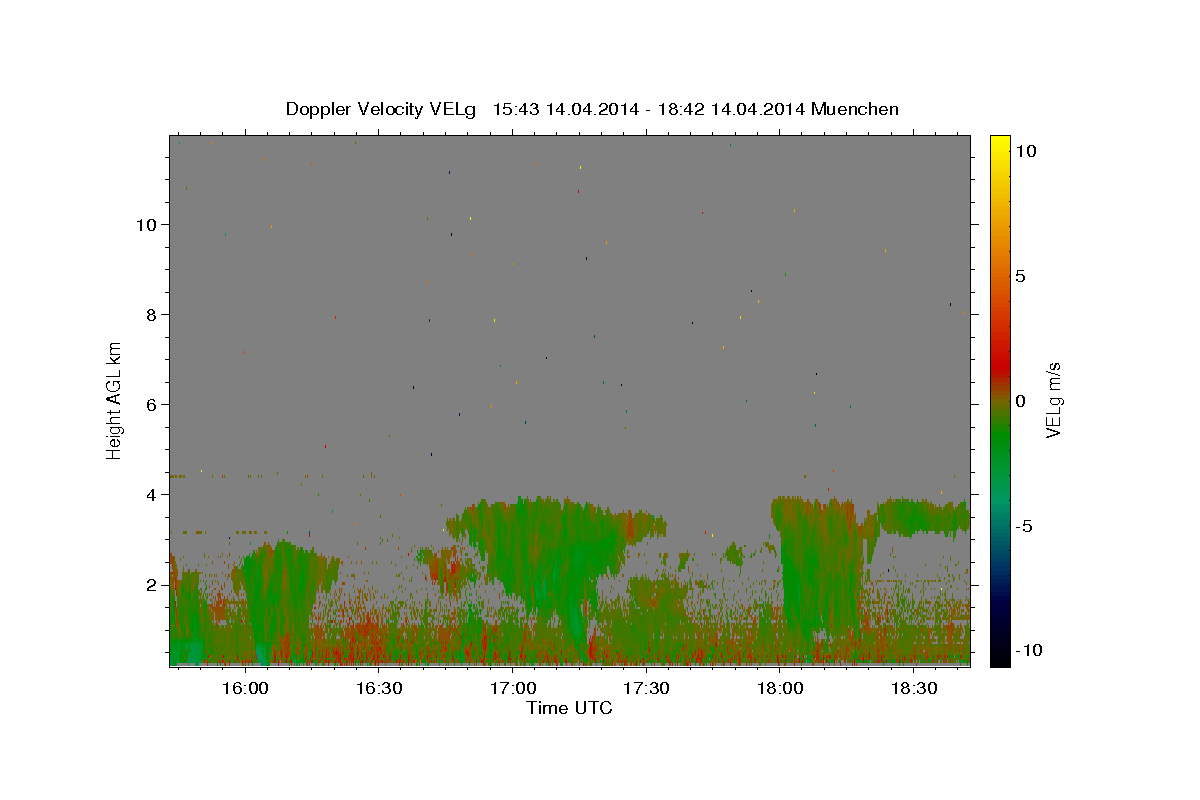Image resolution: width=1200 pixels, height=800 pixels.
Task: Select the 17:30 time axis label
Action: [646, 689]
